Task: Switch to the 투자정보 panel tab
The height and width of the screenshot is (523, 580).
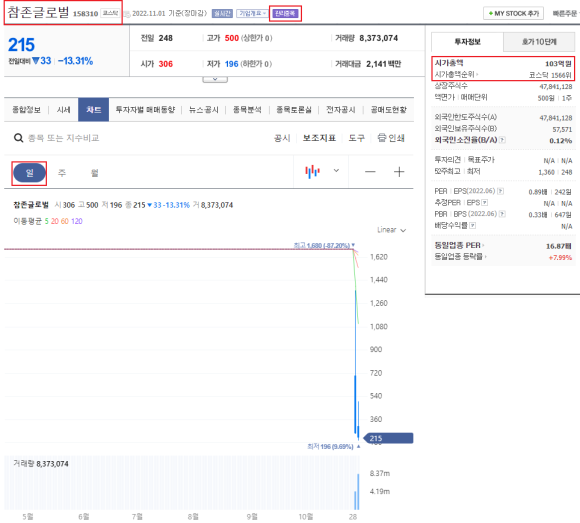Action: [x=467, y=42]
